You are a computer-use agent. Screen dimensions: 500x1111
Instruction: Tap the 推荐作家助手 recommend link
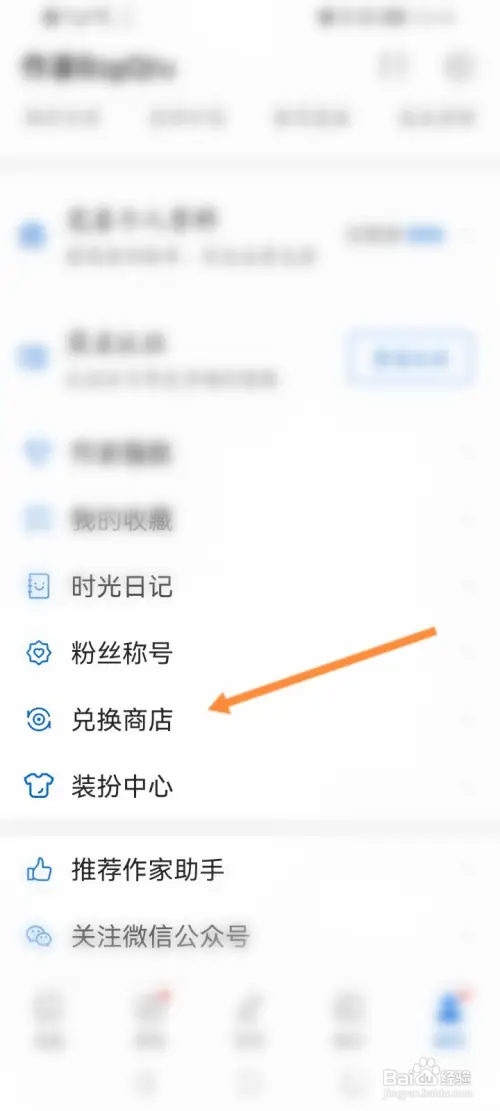[x=250, y=869]
